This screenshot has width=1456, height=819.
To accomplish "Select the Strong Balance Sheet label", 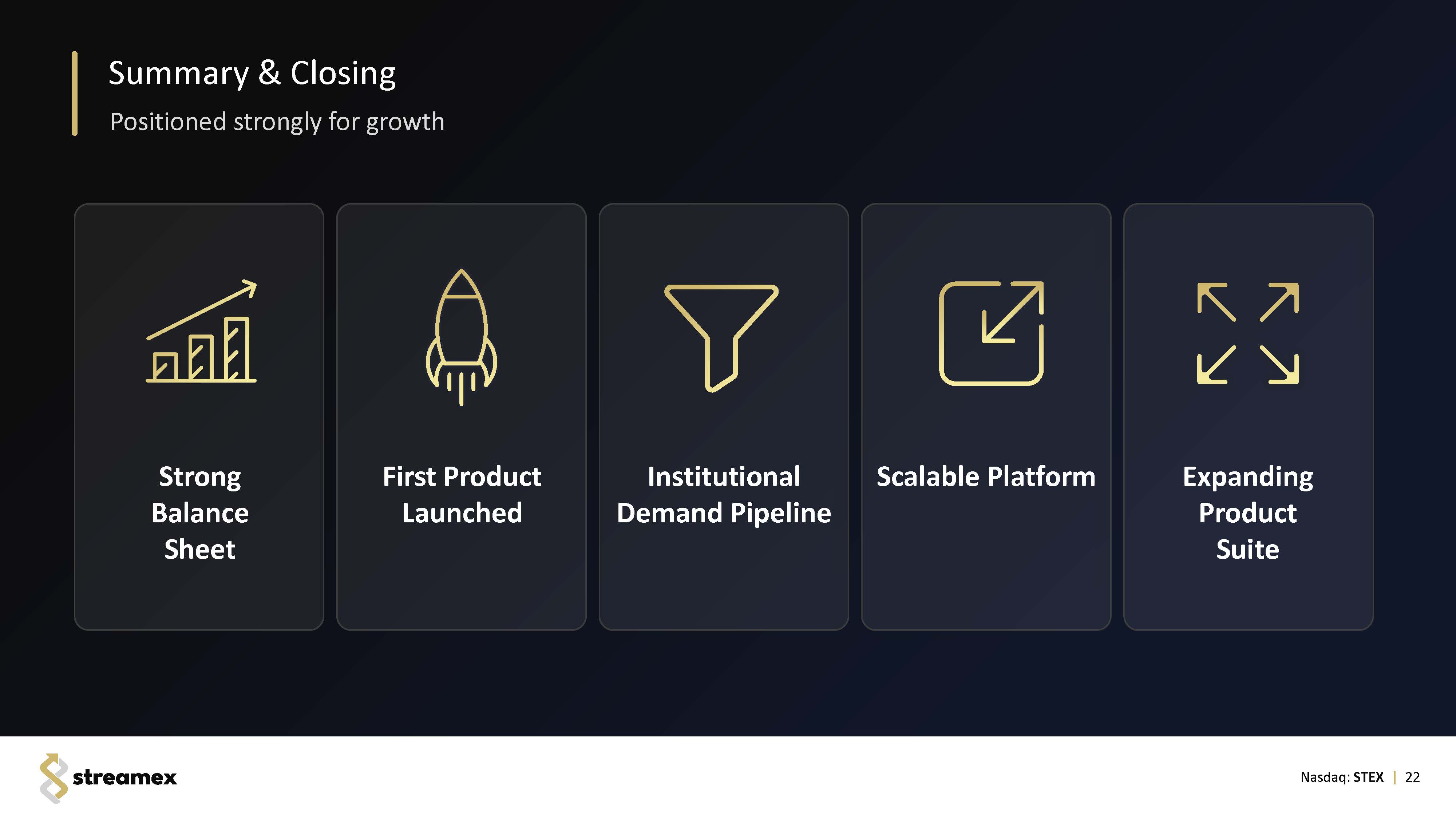I will [x=199, y=513].
